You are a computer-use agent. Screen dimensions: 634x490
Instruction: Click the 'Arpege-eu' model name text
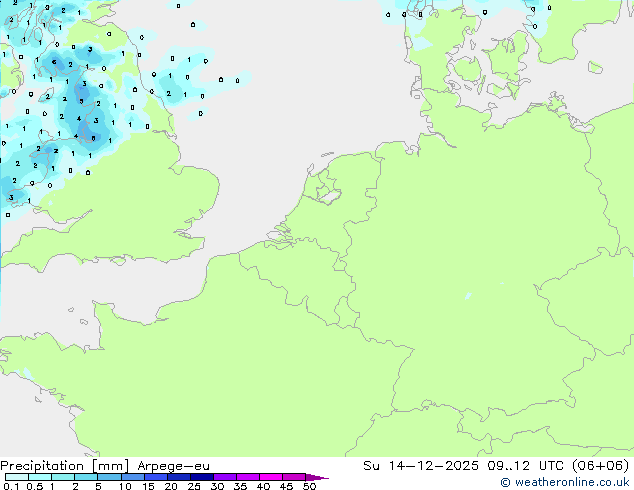point(173,466)
